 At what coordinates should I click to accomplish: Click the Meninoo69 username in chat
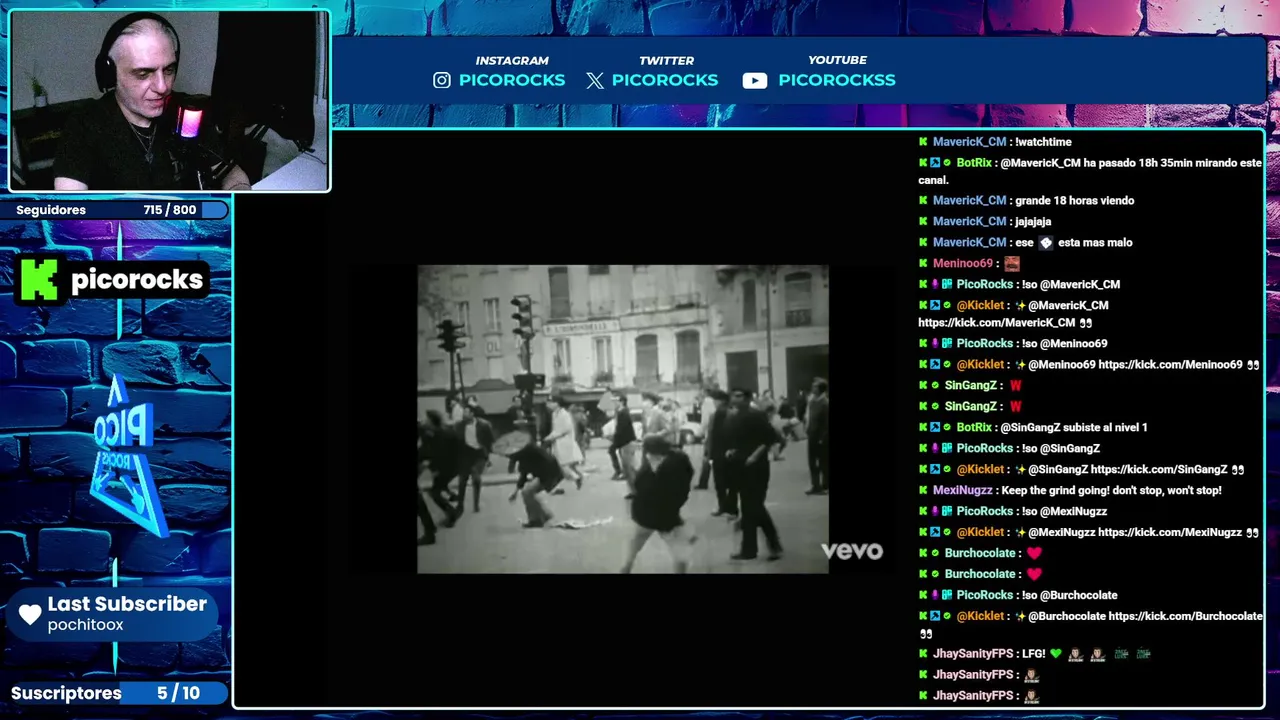(963, 264)
